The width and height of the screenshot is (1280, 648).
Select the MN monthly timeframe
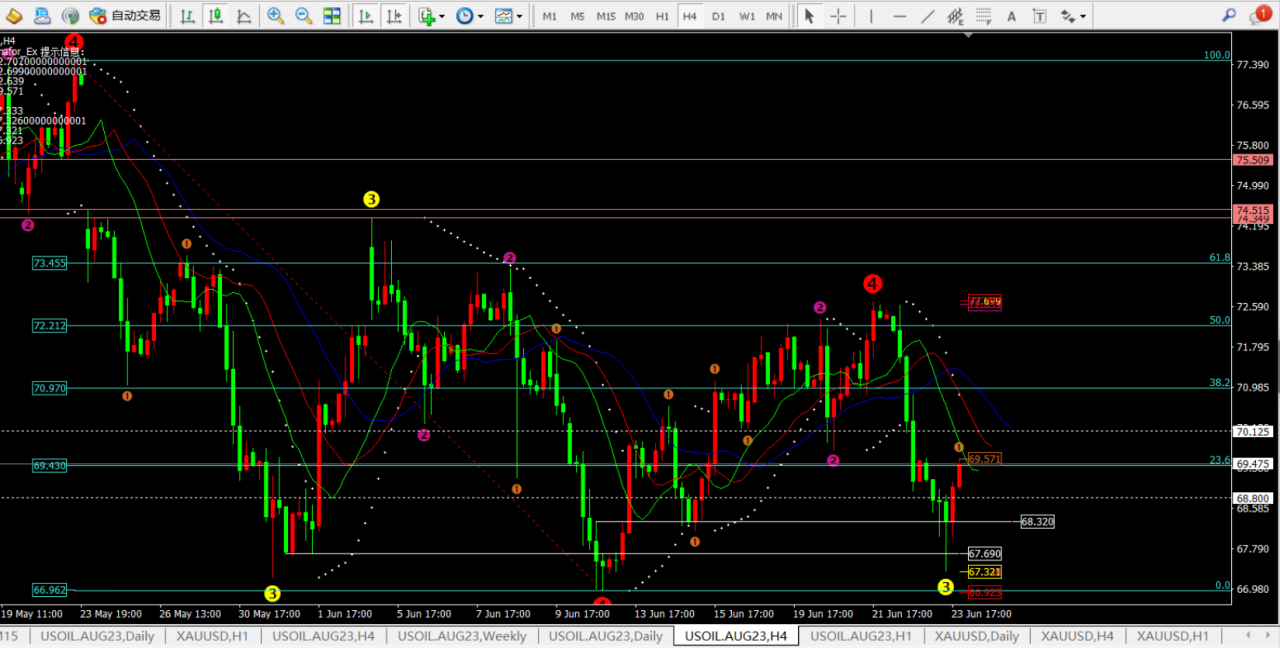point(774,16)
